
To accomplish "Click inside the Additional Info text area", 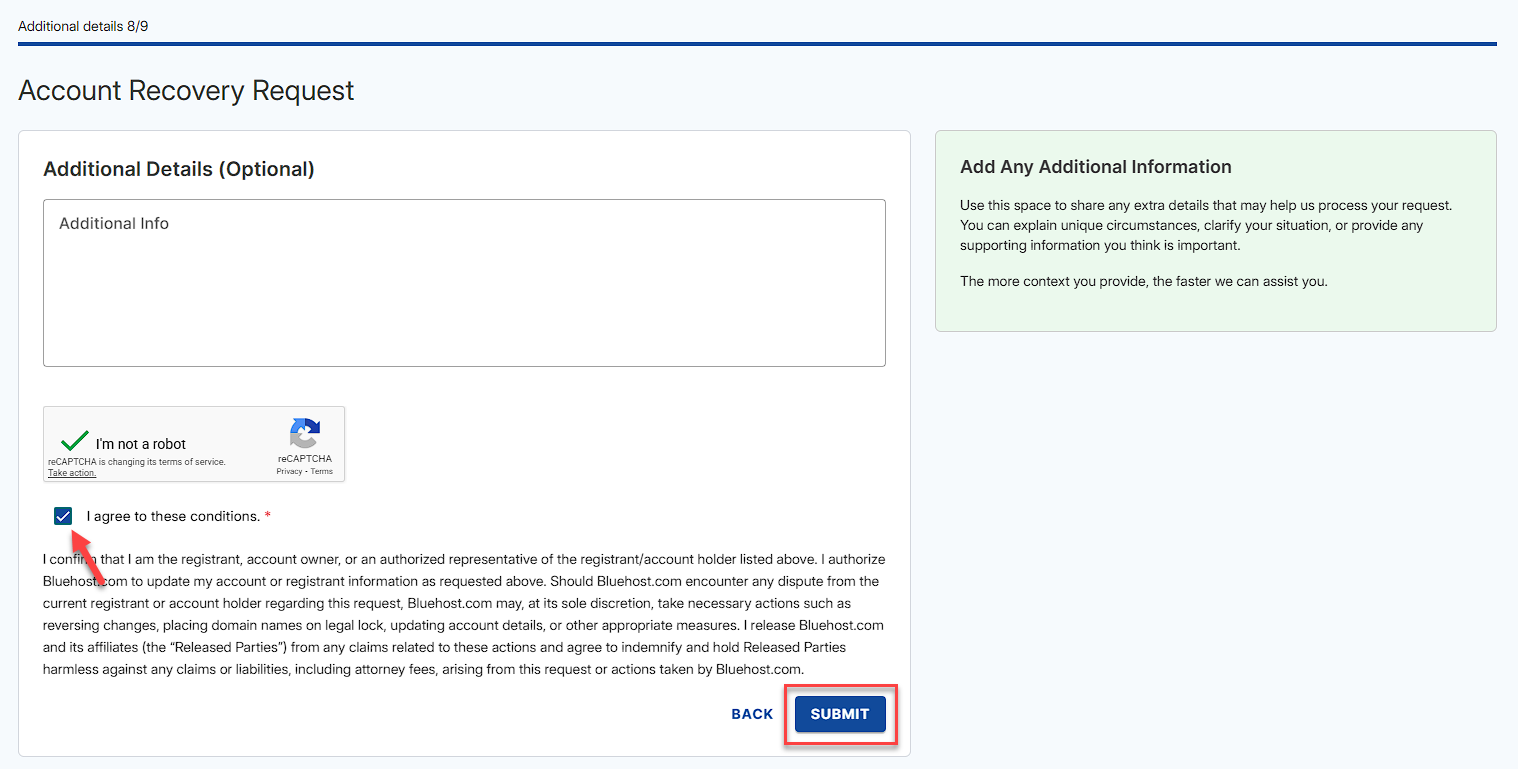I will (464, 282).
